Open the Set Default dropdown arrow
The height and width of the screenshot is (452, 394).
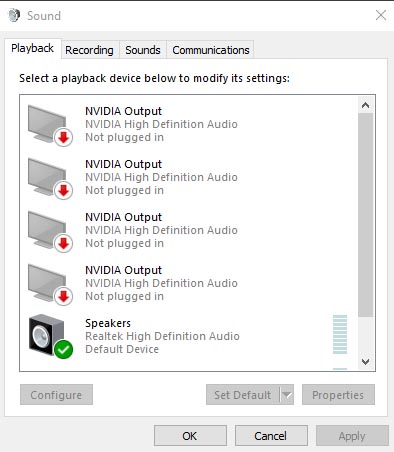coord(287,395)
